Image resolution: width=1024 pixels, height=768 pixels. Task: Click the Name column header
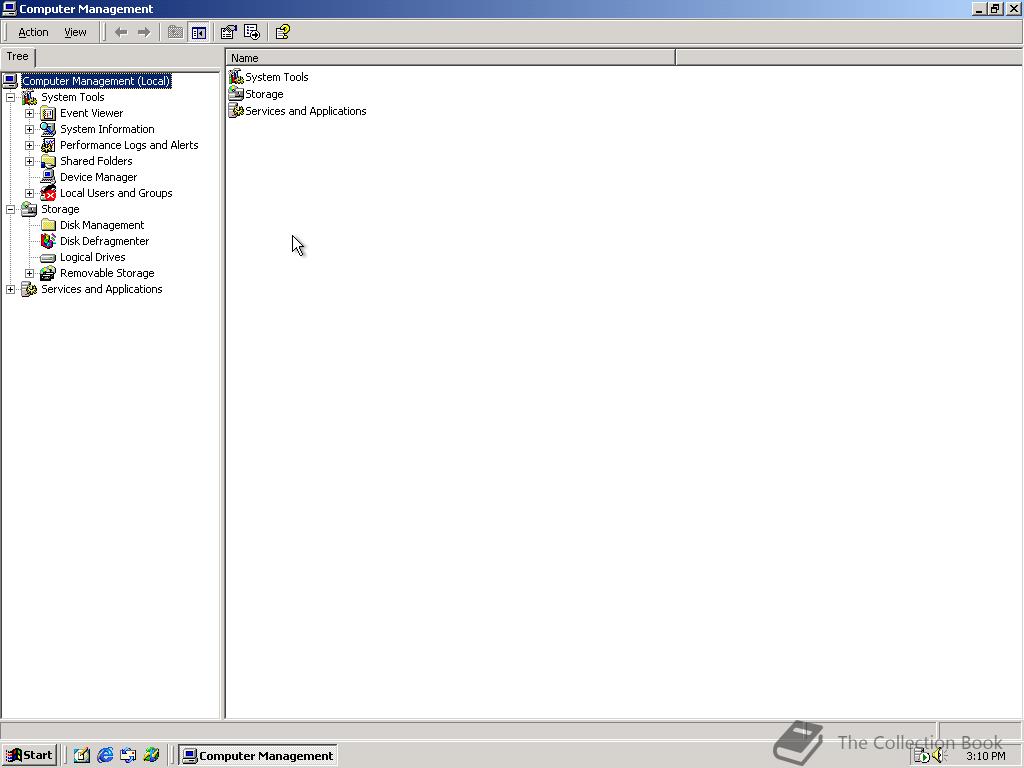pos(451,58)
